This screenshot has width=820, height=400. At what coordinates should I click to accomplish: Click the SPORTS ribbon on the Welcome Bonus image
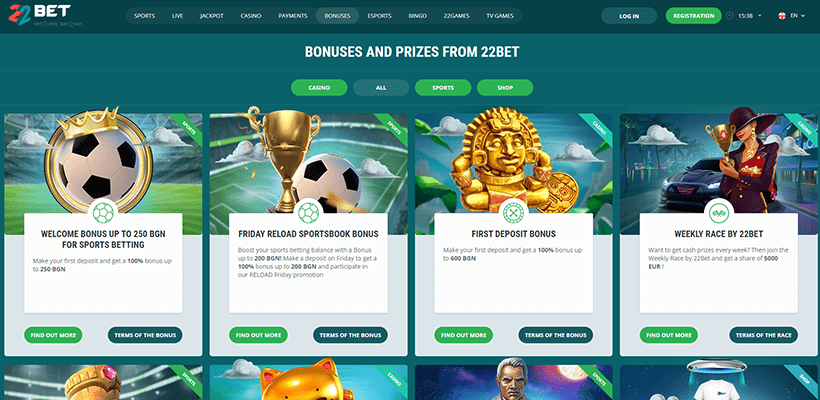coord(187,129)
